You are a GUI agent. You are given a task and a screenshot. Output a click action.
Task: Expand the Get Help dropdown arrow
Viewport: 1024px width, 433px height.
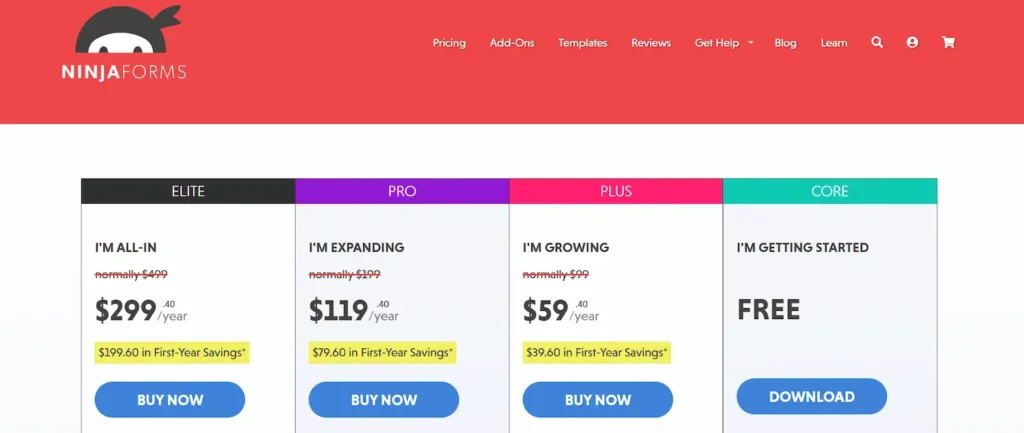(750, 43)
